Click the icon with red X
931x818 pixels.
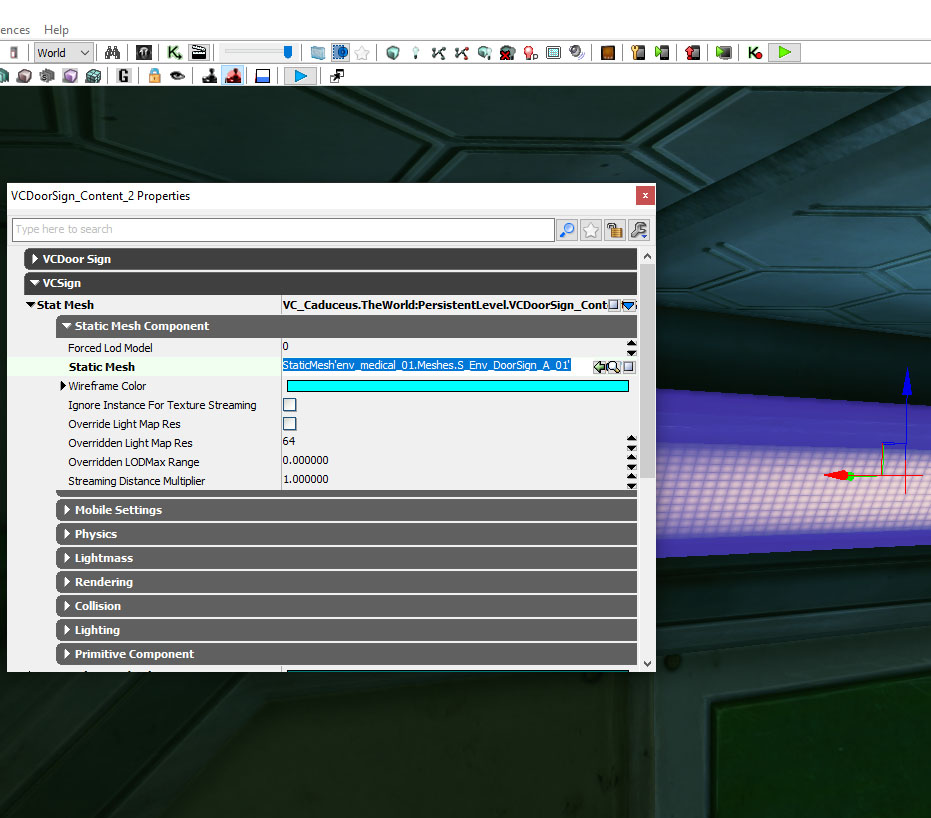pos(507,53)
